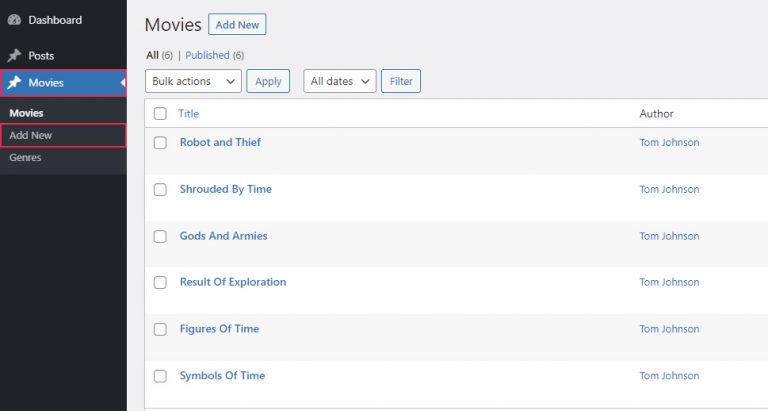
Task: Open Genres in the Movies submenu
Action: click(x=25, y=157)
